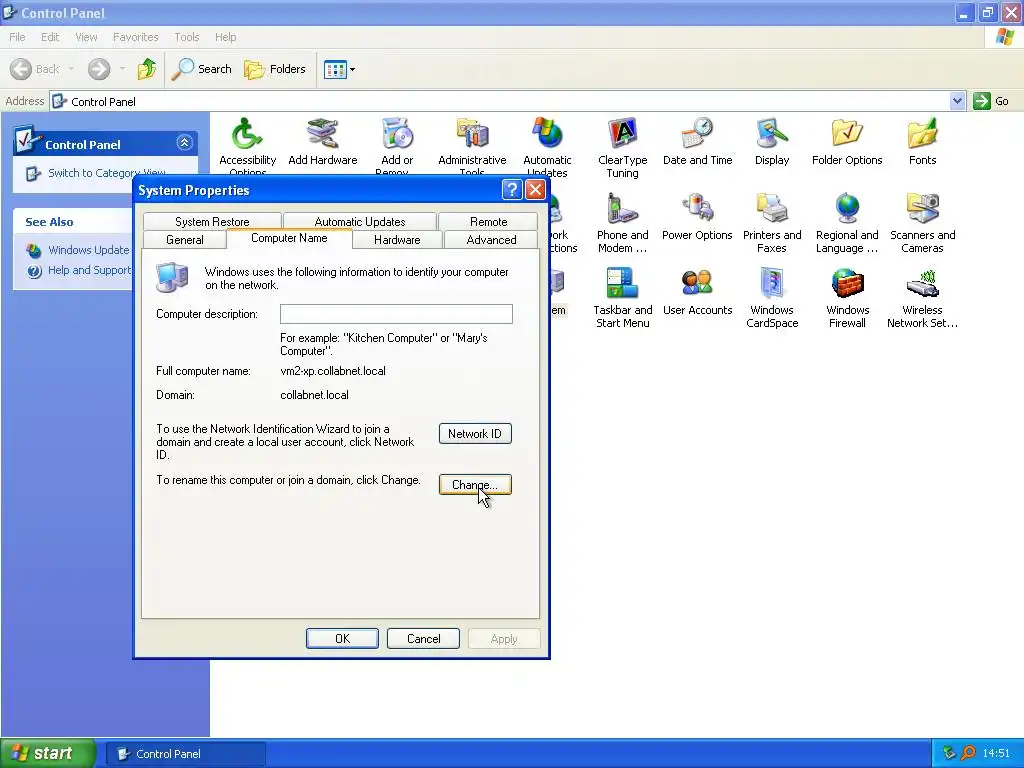This screenshot has height=768, width=1024.
Task: Open the Views dropdown in toolbar
Action: point(340,69)
